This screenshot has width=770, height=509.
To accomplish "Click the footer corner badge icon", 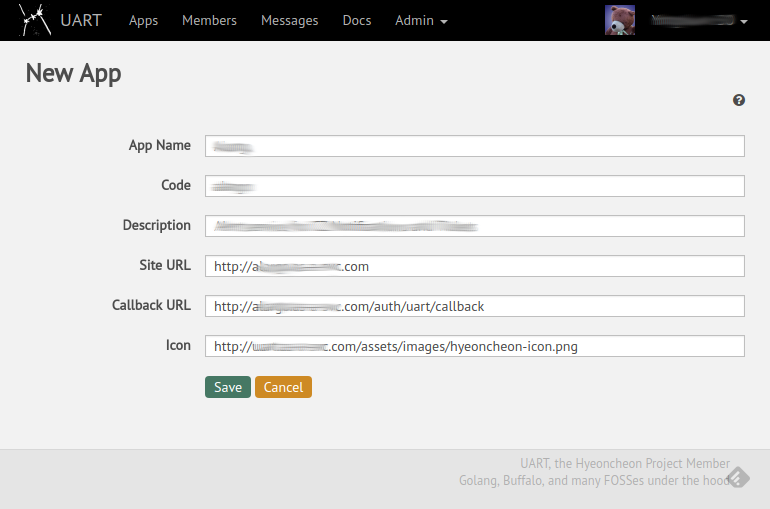I will [739, 478].
